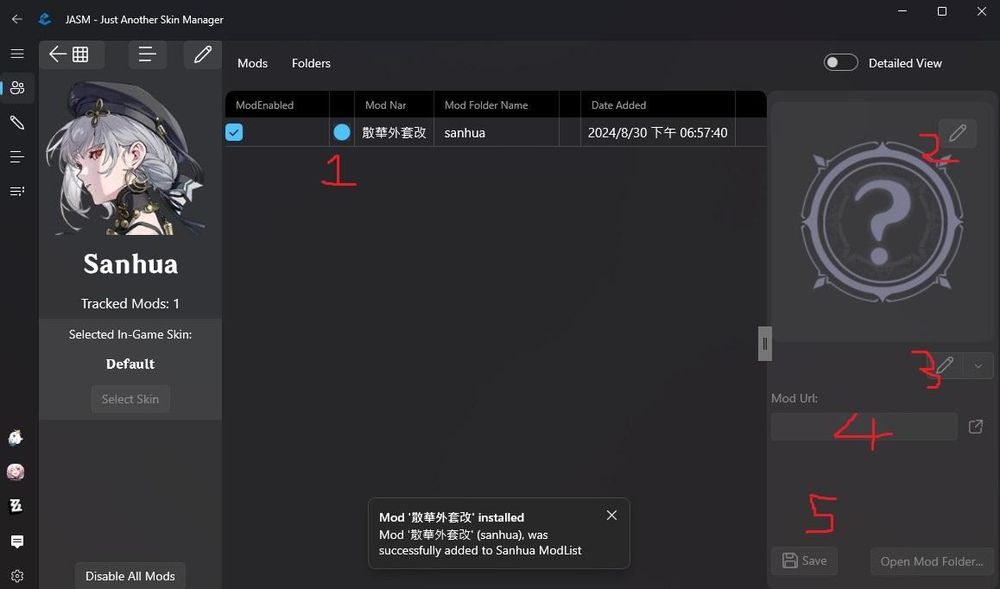Open the external link icon beside Mod Url

coord(975,426)
